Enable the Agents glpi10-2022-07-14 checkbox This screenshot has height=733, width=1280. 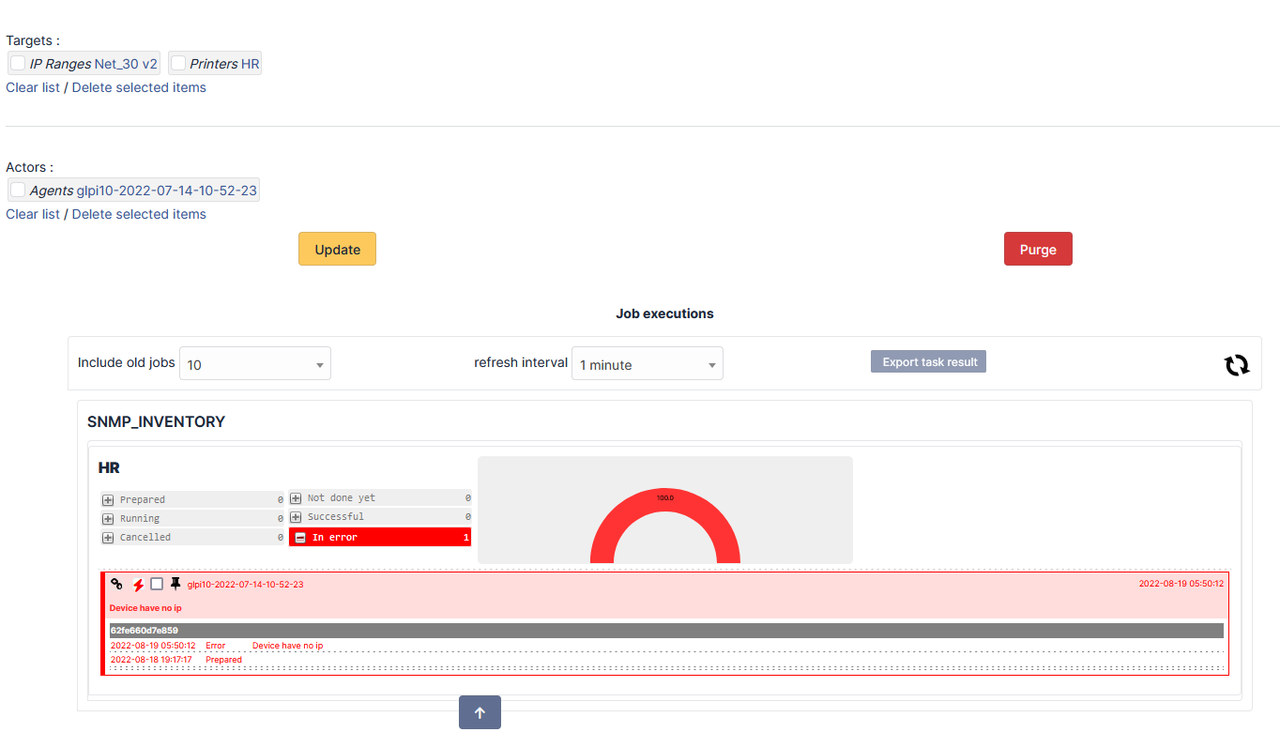pyautogui.click(x=17, y=189)
